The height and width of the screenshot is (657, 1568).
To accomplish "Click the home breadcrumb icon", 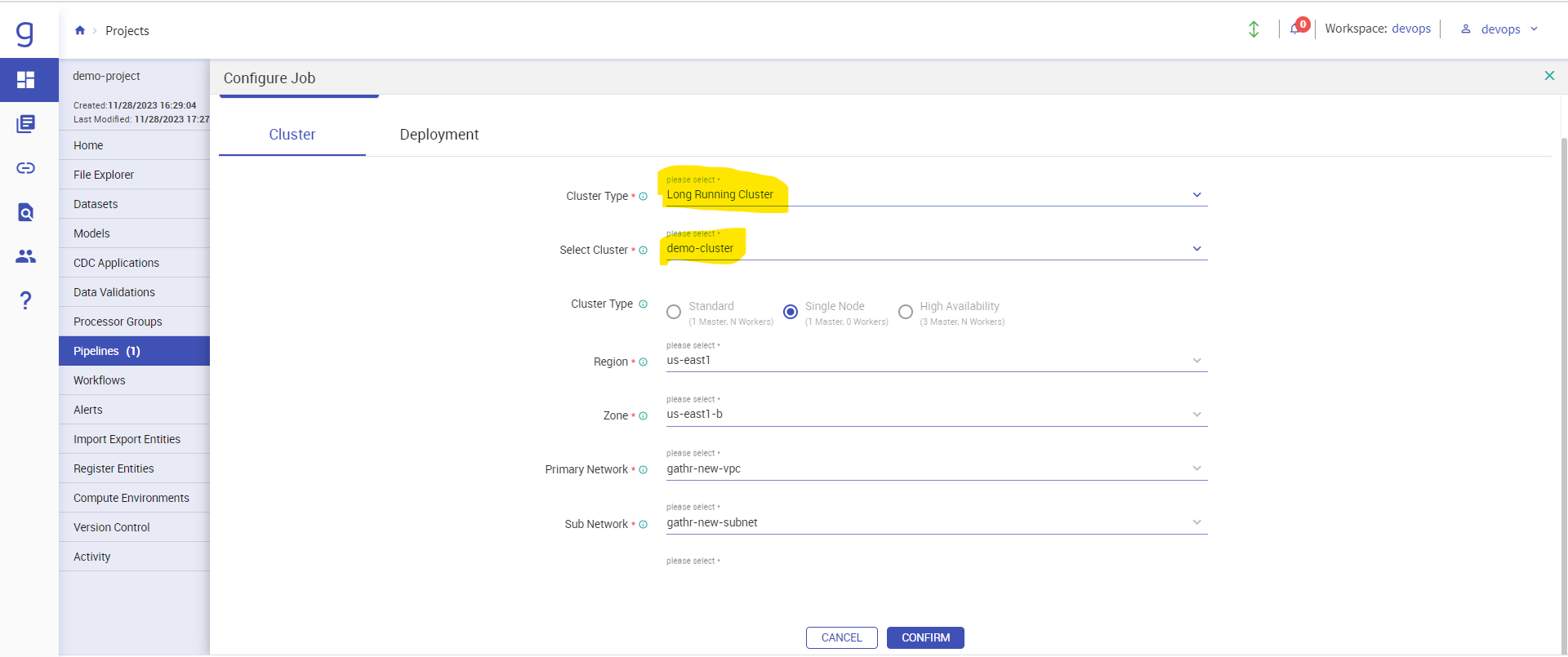I will (80, 30).
